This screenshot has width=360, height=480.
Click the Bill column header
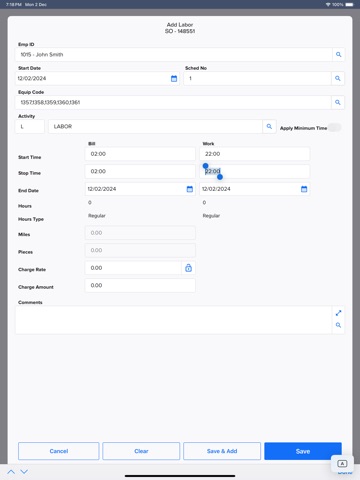point(92,144)
